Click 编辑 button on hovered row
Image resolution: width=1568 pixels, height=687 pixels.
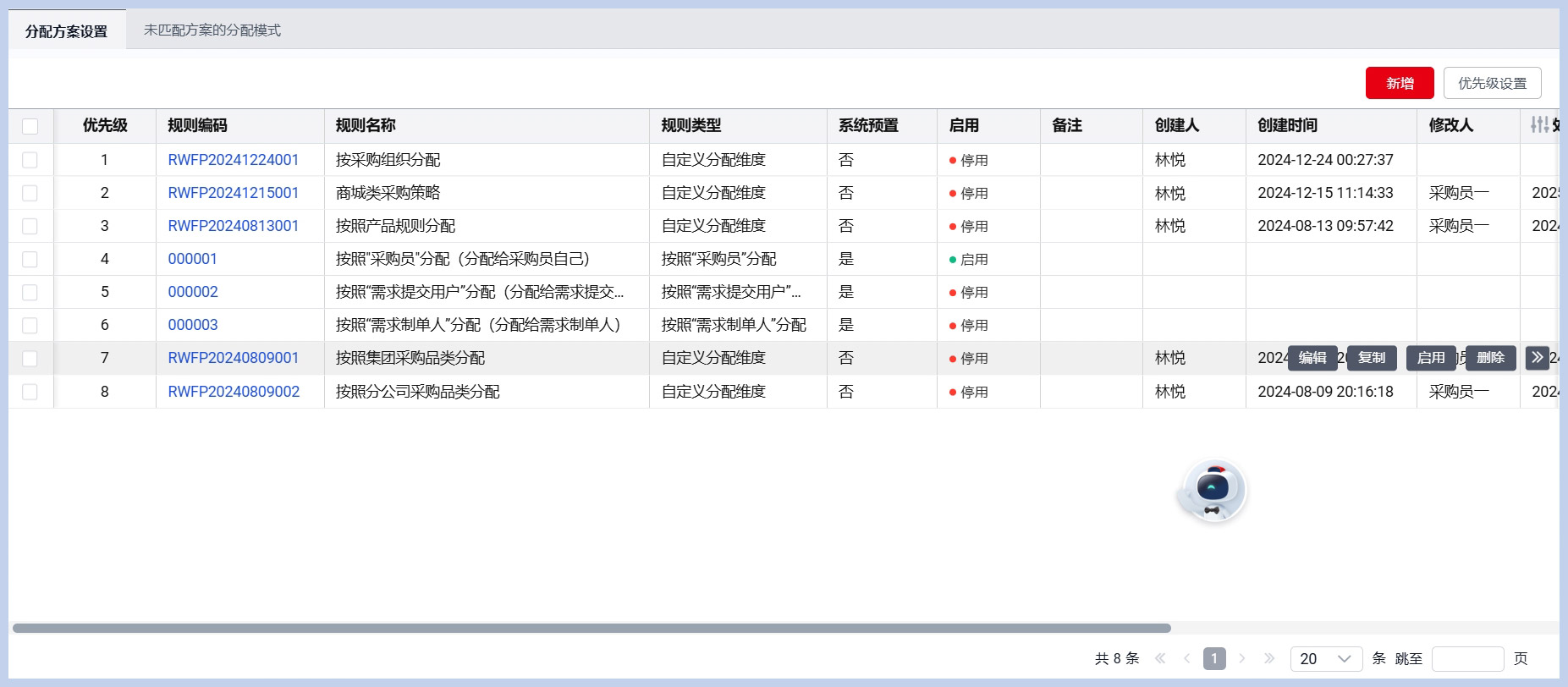click(1312, 358)
